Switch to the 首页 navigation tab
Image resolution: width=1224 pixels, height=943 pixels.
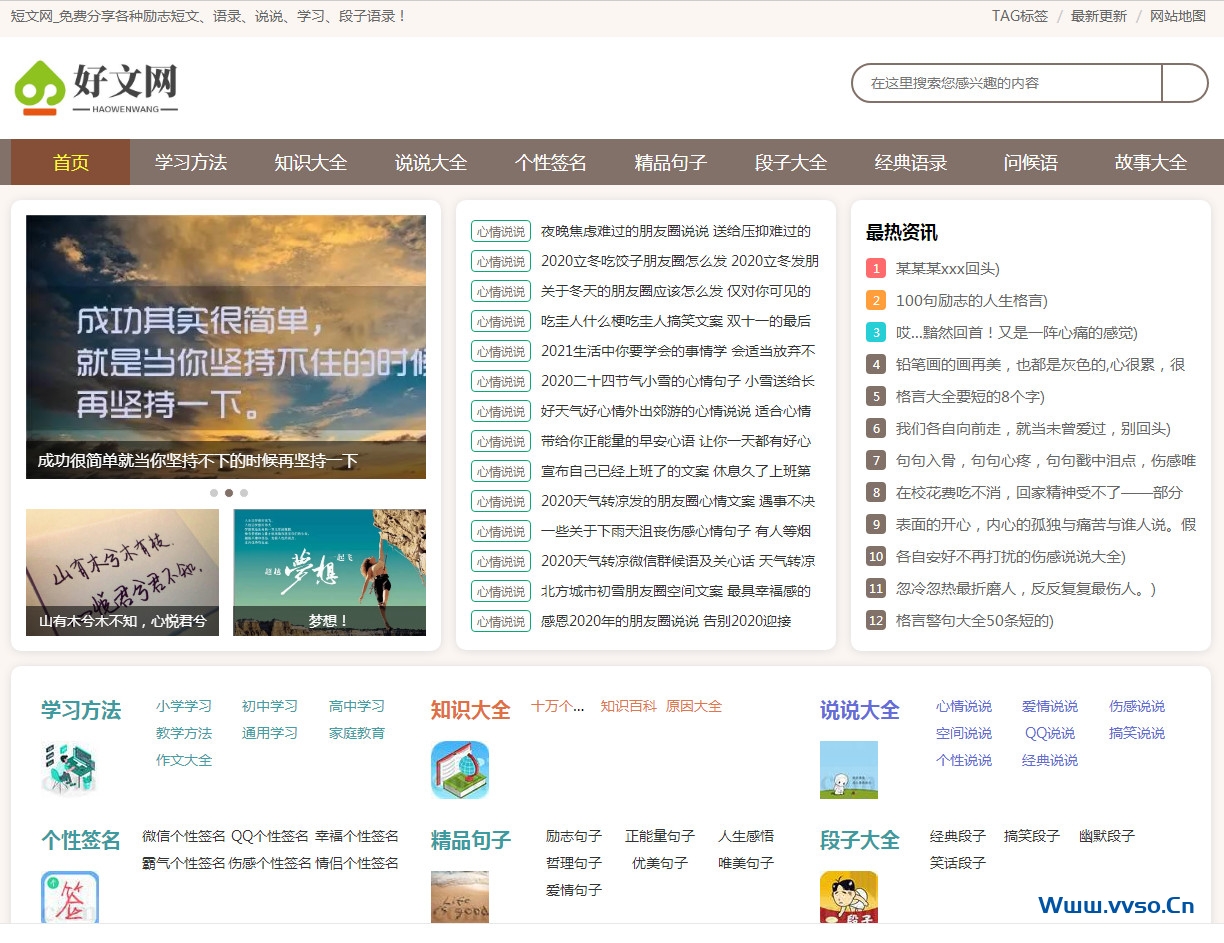point(68,162)
